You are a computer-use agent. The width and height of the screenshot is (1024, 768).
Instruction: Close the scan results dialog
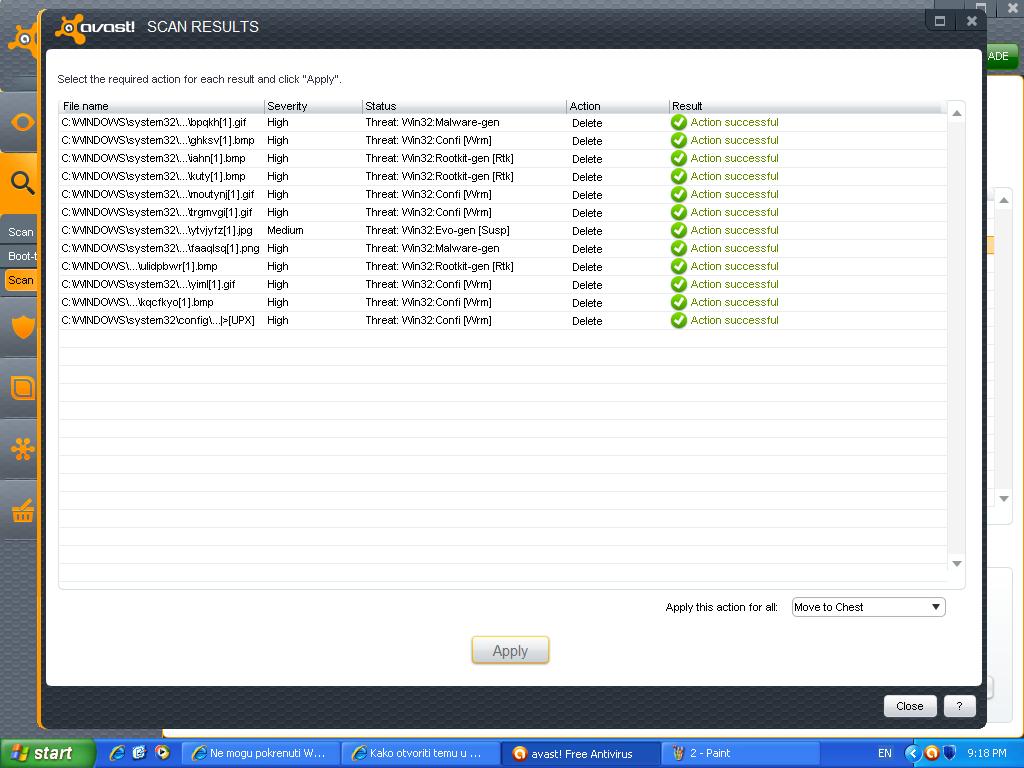(909, 706)
